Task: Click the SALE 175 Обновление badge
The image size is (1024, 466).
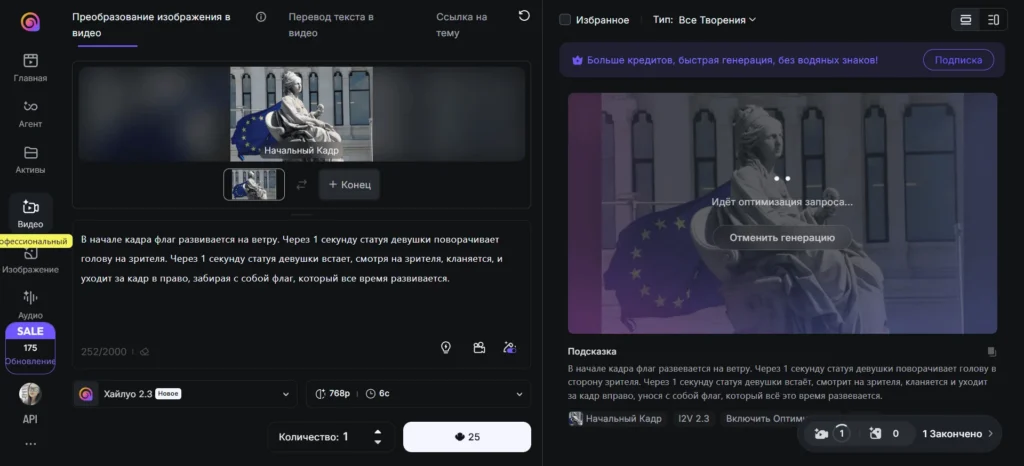Action: click(30, 348)
